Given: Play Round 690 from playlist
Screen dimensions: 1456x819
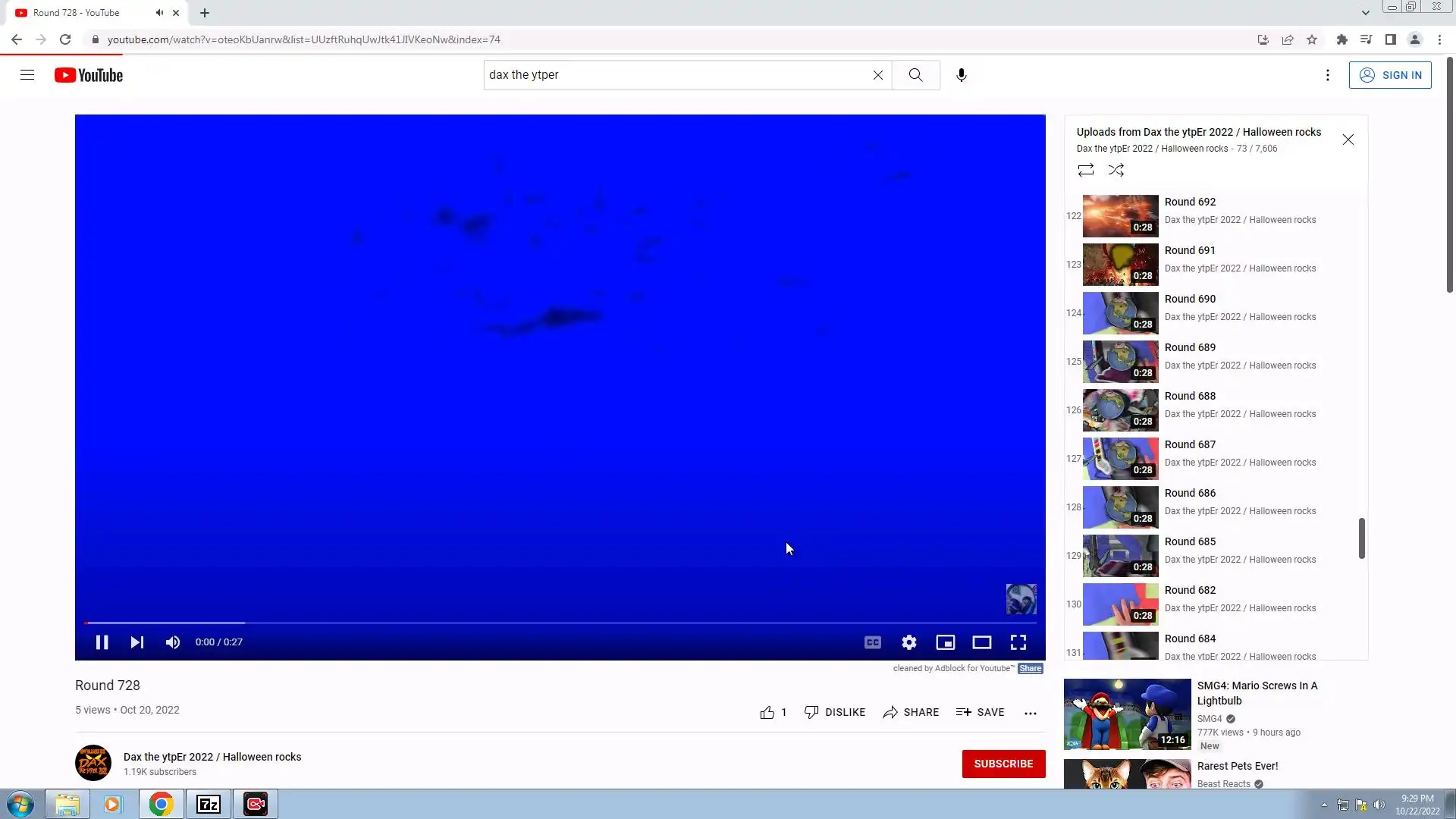Looking at the screenshot, I should pyautogui.click(x=1190, y=299).
